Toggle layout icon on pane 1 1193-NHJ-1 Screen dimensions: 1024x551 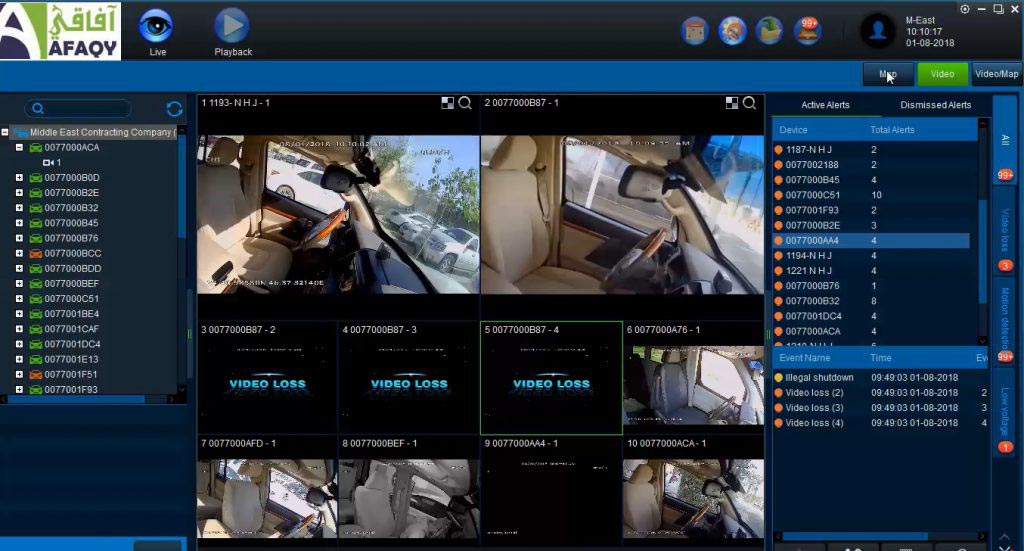click(x=447, y=103)
